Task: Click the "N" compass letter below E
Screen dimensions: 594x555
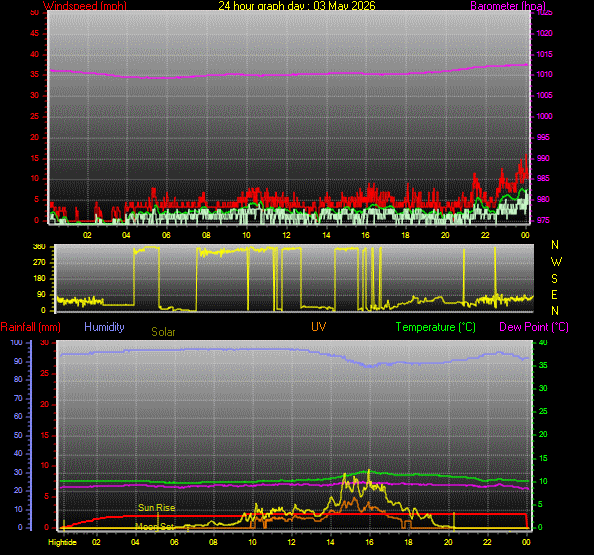Action: tap(555, 311)
